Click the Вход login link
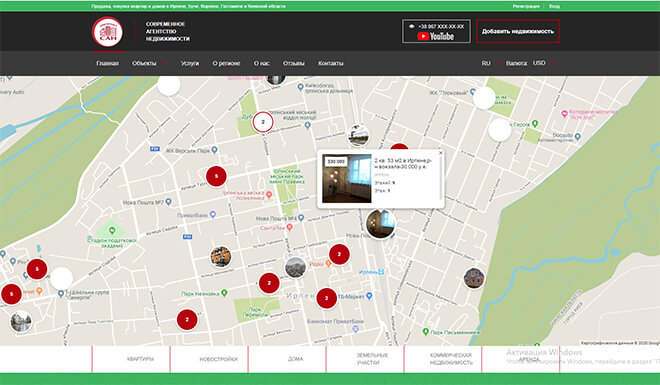The width and height of the screenshot is (660, 385). click(554, 6)
